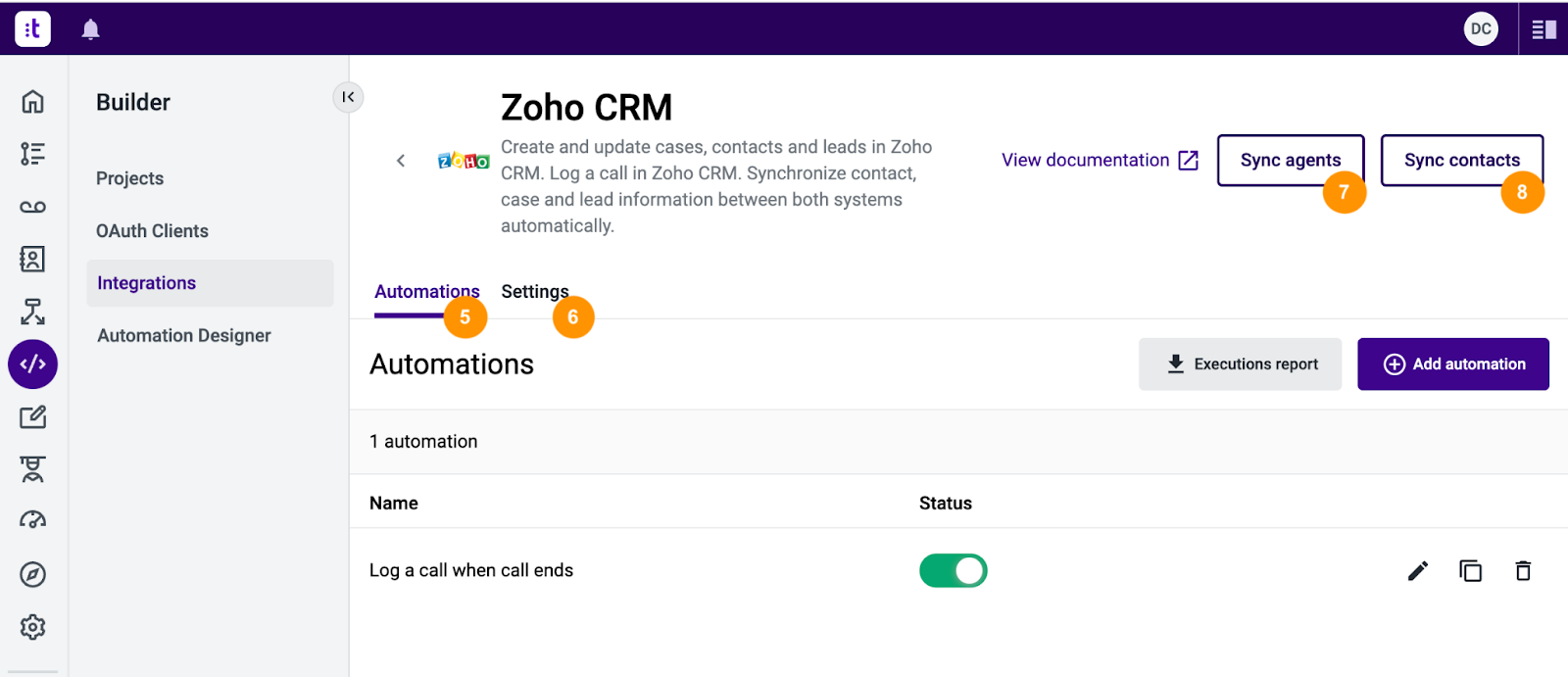Select the Builder code icon
This screenshot has width=1568, height=677.
pyautogui.click(x=33, y=364)
